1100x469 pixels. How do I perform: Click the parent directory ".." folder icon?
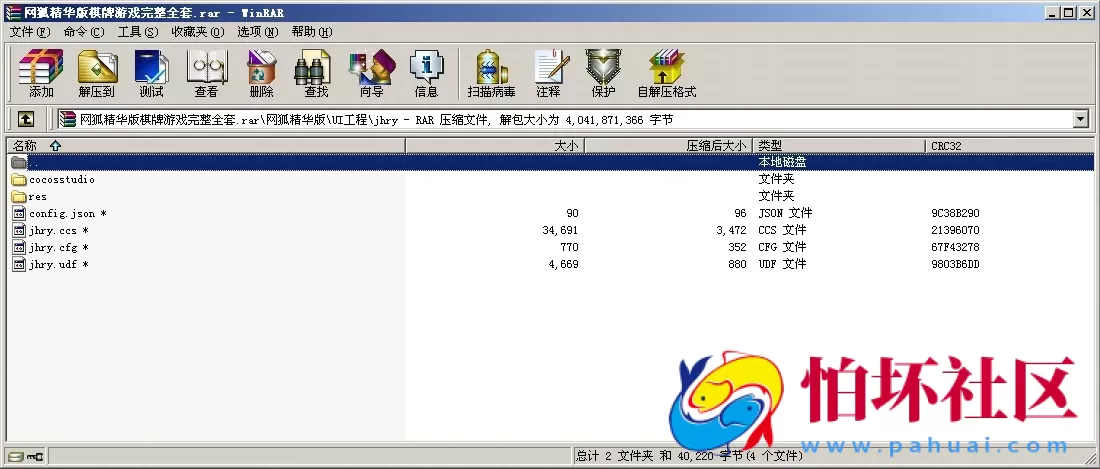[x=19, y=163]
